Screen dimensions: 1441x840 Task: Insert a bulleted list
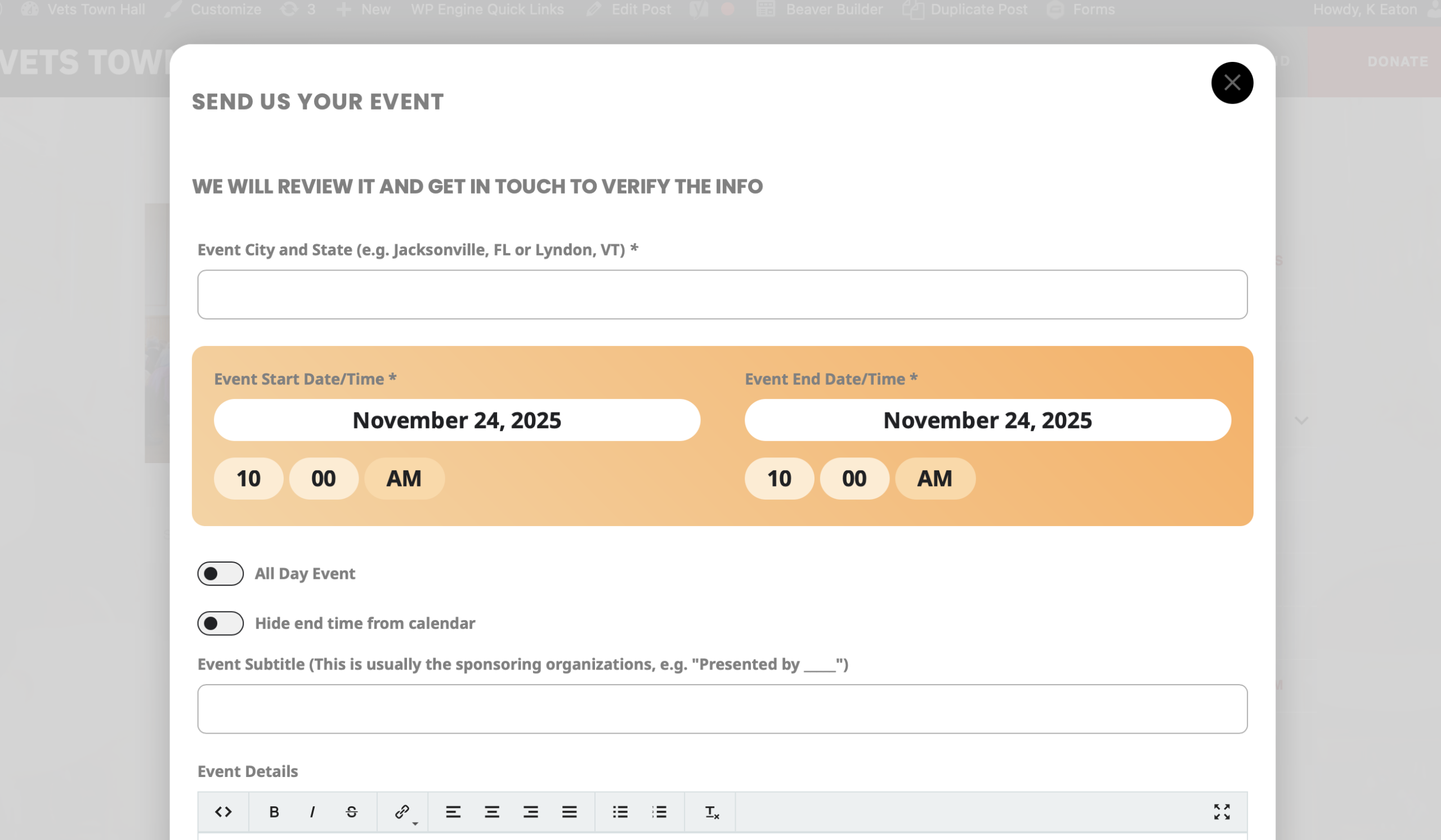pyautogui.click(x=620, y=811)
